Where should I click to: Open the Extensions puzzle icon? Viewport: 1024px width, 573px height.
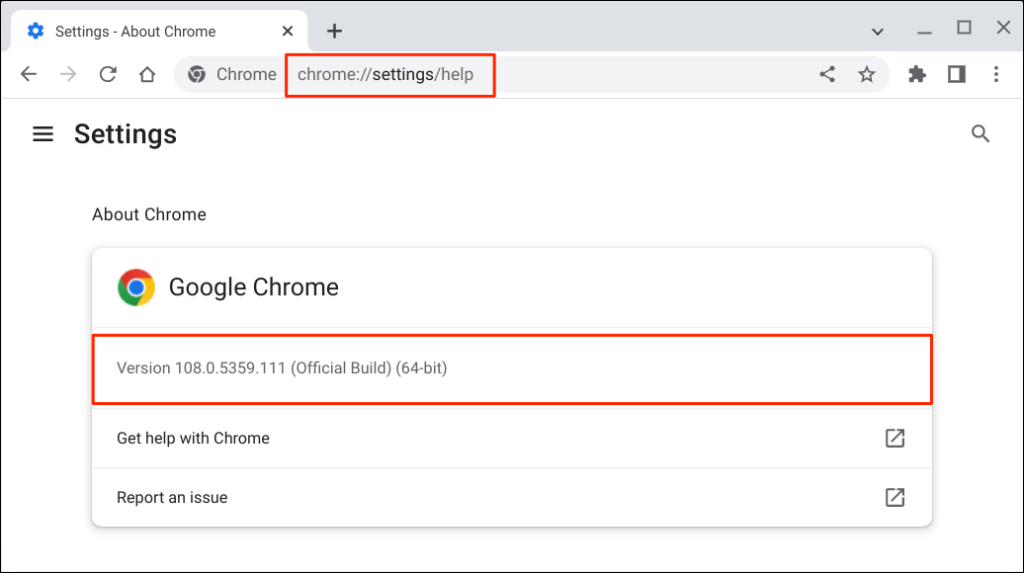[917, 74]
